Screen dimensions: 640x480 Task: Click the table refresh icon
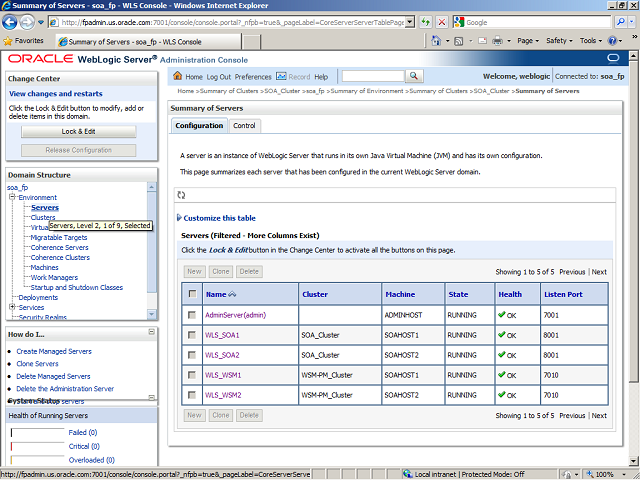[x=181, y=195]
